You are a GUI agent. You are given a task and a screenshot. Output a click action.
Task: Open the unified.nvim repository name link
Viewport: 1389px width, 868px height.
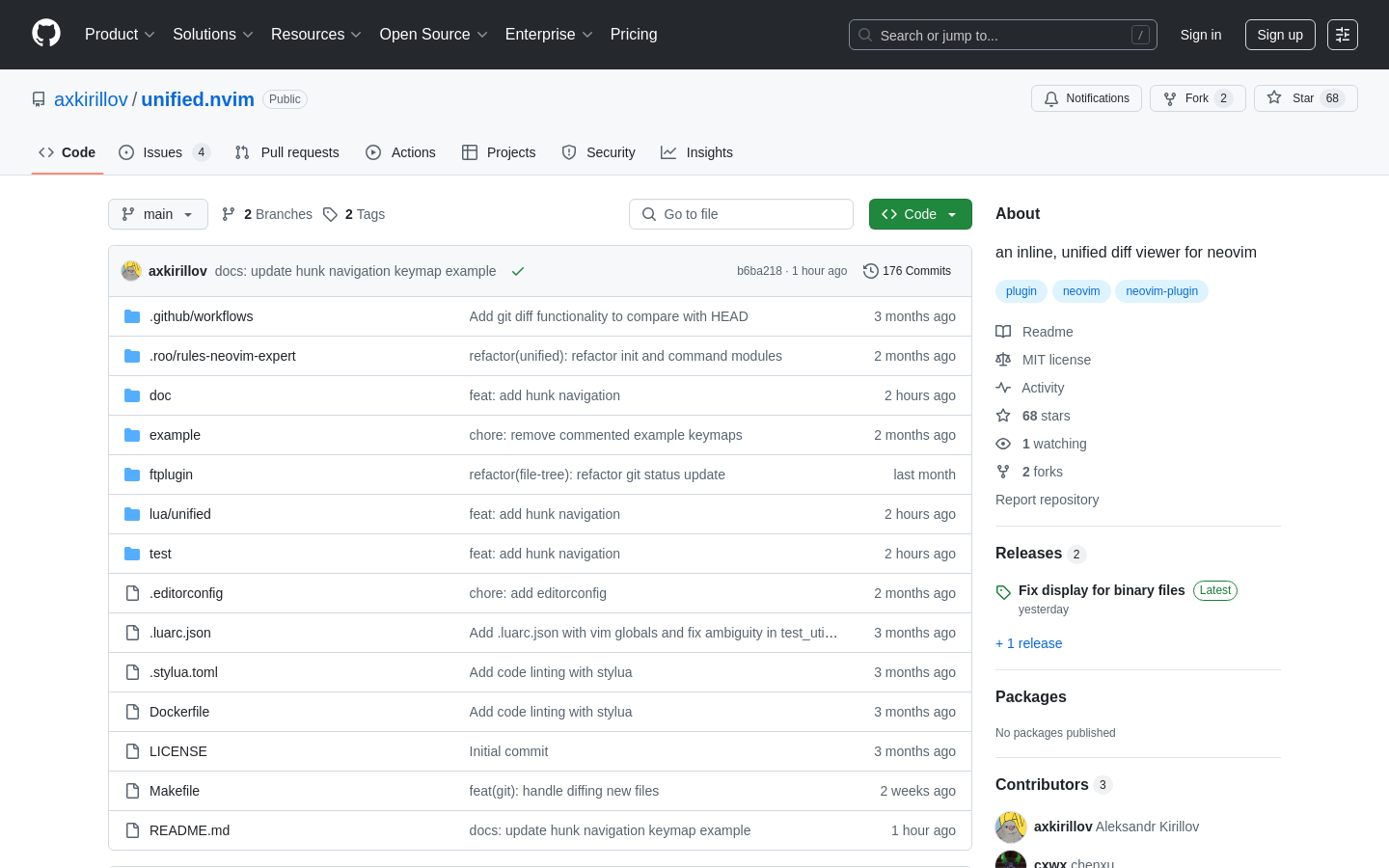point(198,99)
